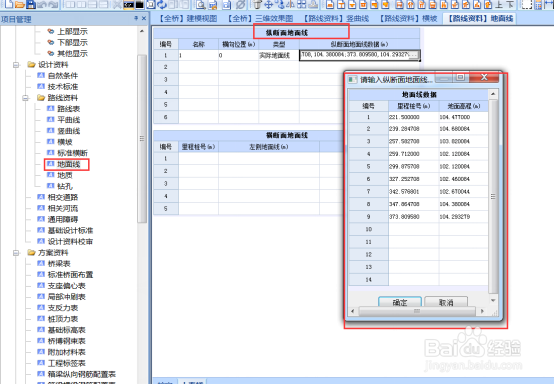Open 其他显示 in the project tree
The width and height of the screenshot is (554, 385).
[x=67, y=53]
